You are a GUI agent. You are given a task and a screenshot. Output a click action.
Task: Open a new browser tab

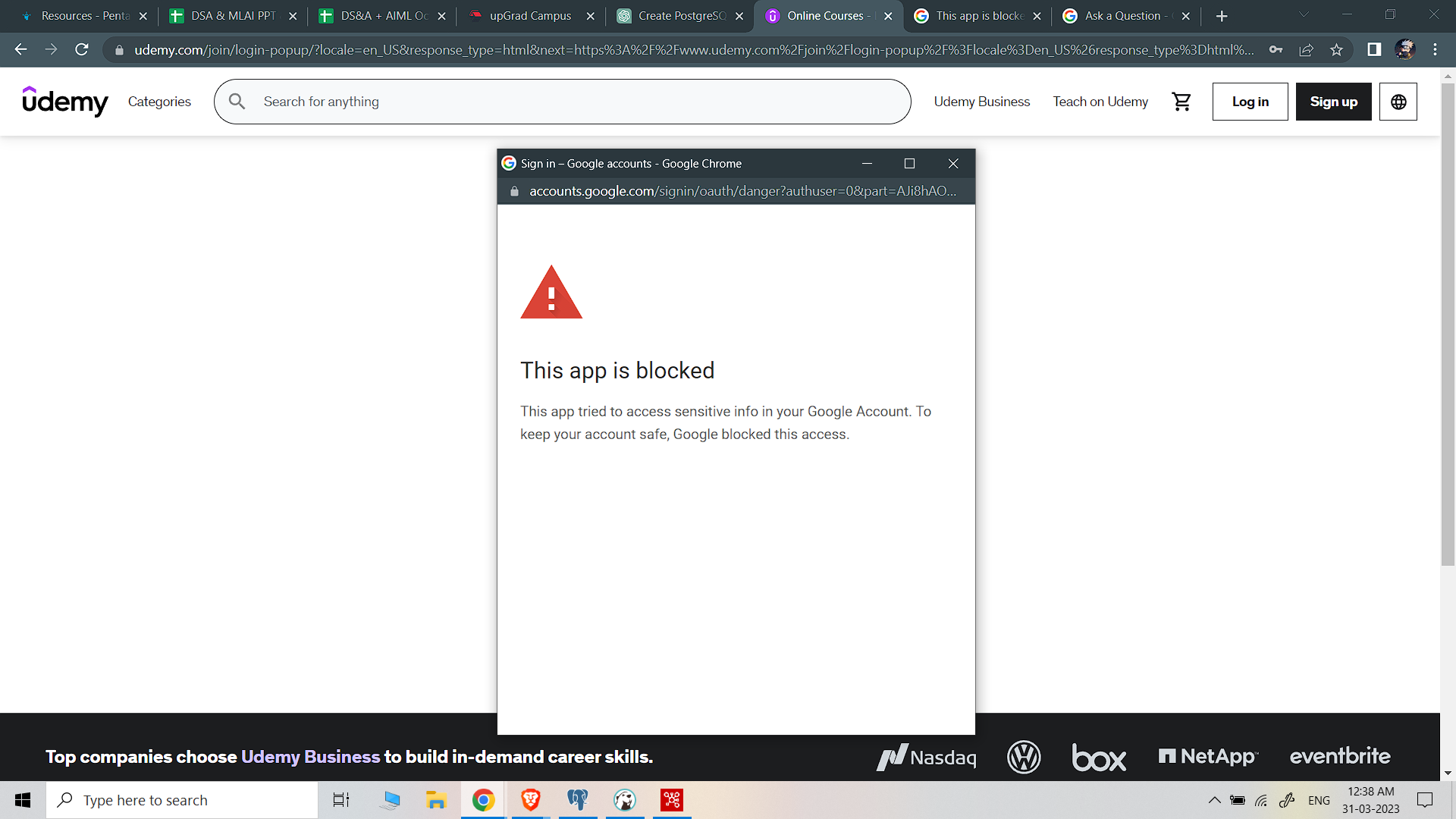pos(1221,16)
